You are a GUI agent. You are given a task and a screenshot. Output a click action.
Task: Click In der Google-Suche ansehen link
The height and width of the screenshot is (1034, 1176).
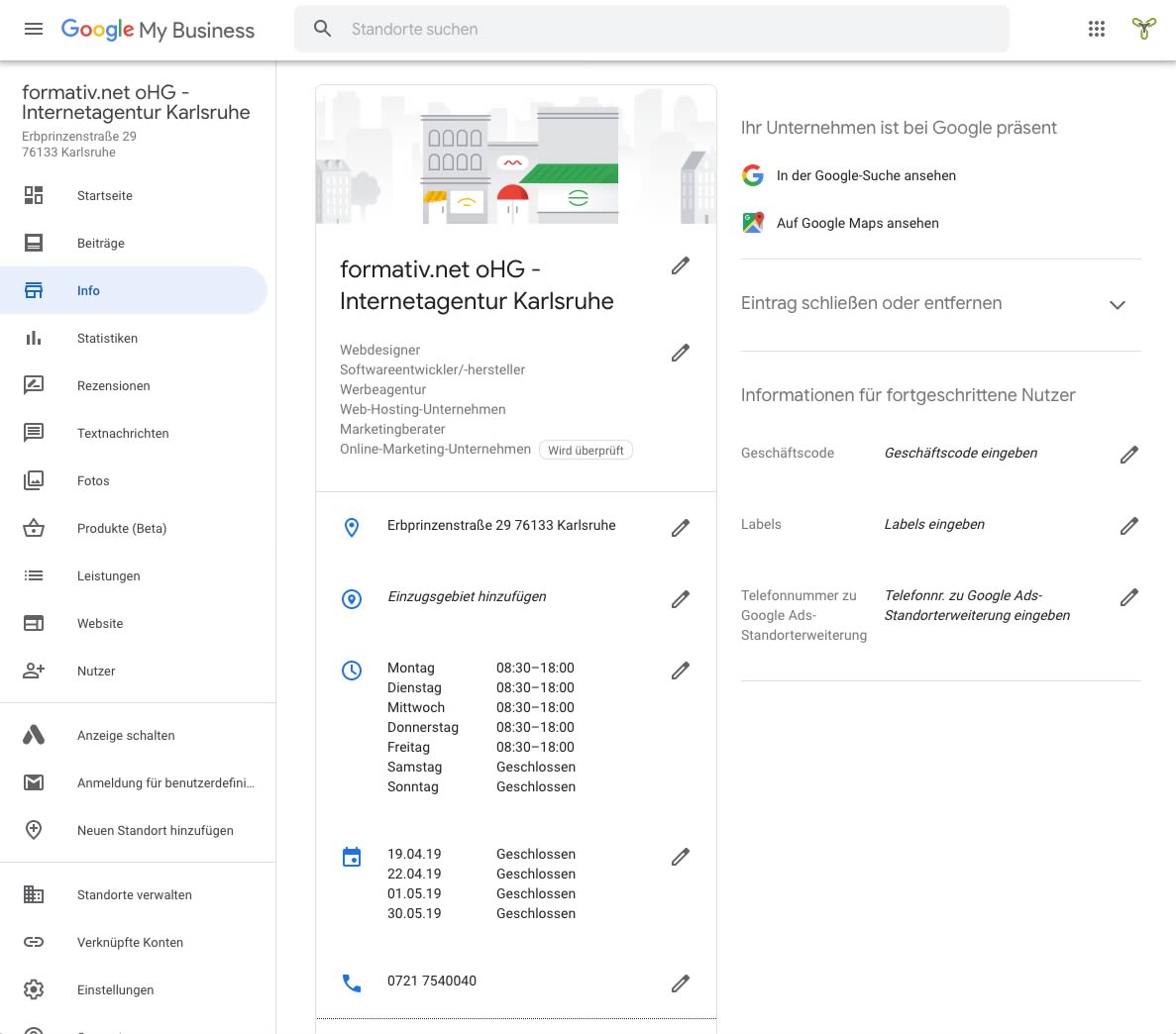(x=866, y=175)
